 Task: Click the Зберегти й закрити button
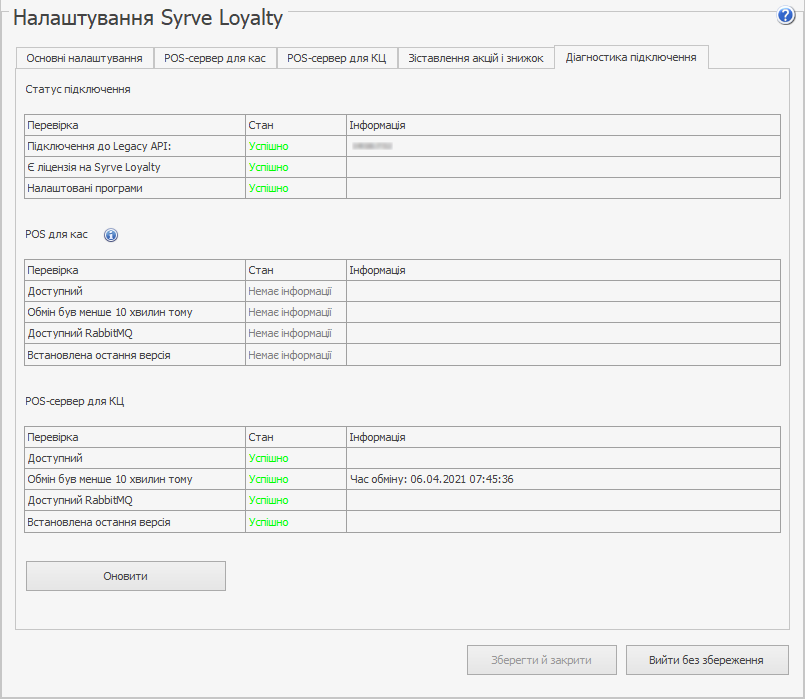542,660
